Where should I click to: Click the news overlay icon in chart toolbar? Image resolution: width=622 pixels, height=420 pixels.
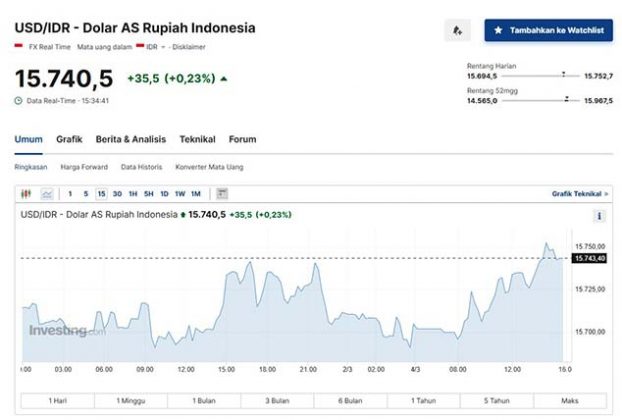pos(222,193)
